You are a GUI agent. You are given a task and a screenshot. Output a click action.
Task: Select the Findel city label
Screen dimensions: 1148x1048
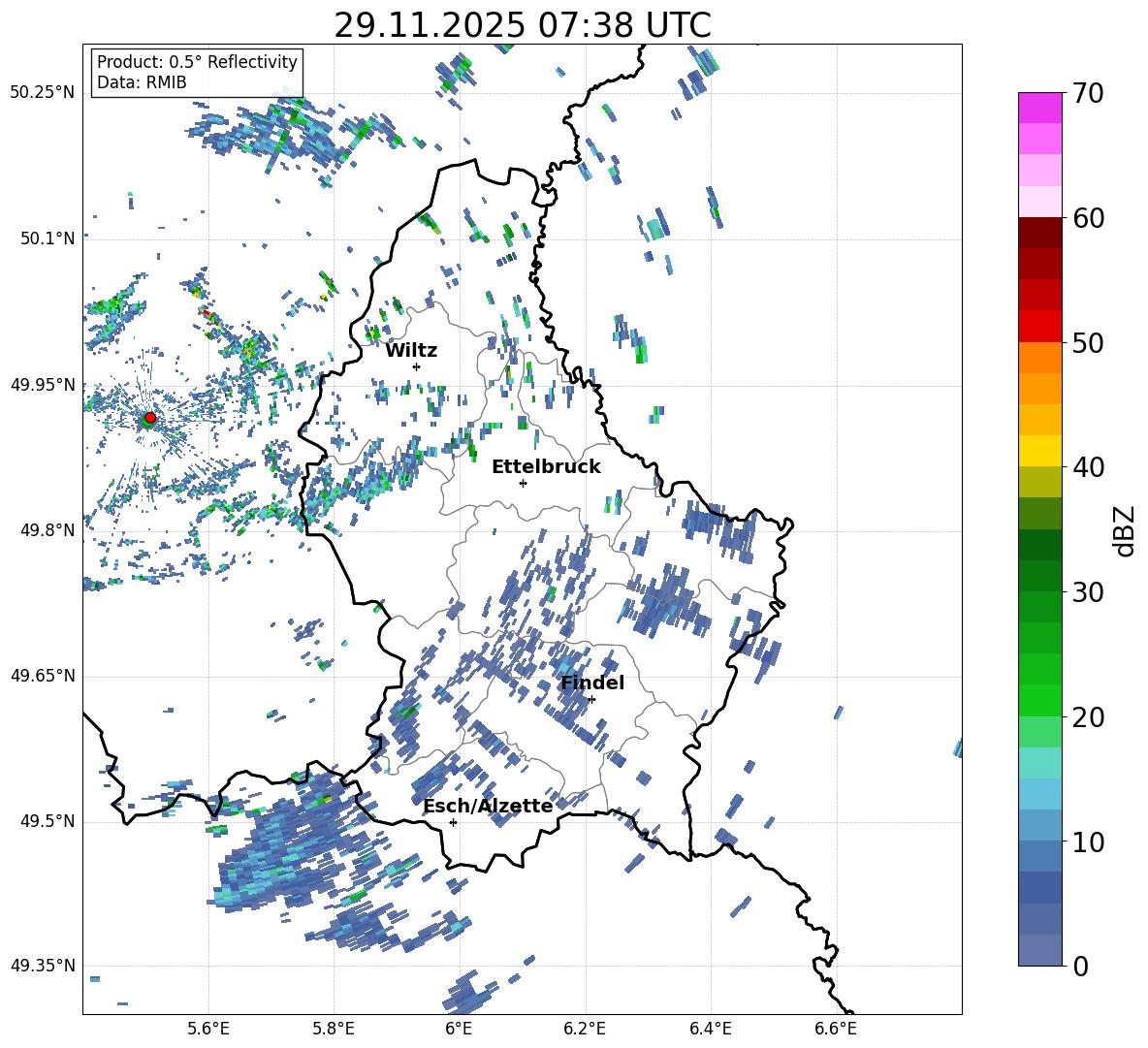[x=592, y=683]
